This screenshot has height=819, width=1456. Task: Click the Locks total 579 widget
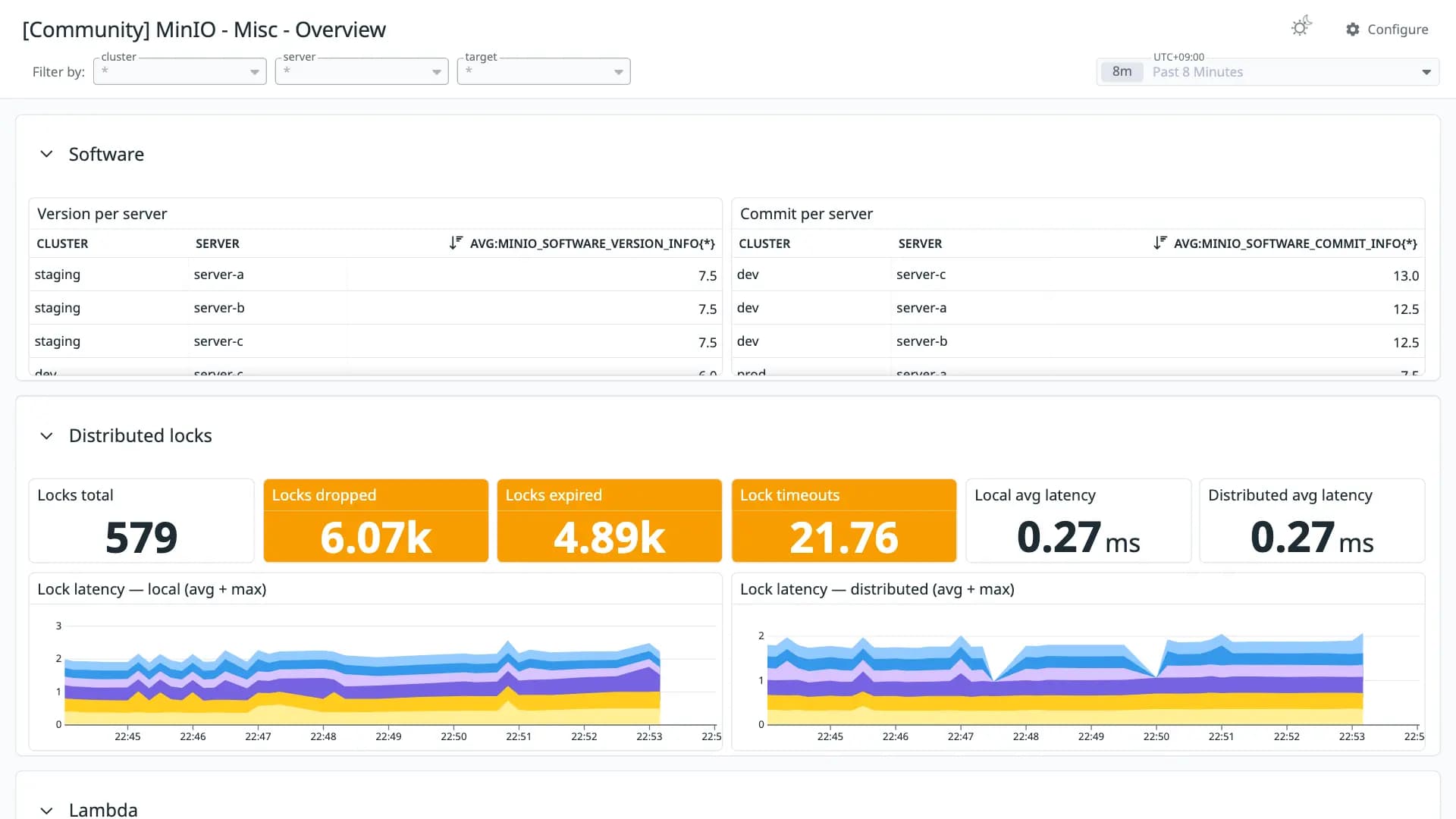[x=142, y=521]
